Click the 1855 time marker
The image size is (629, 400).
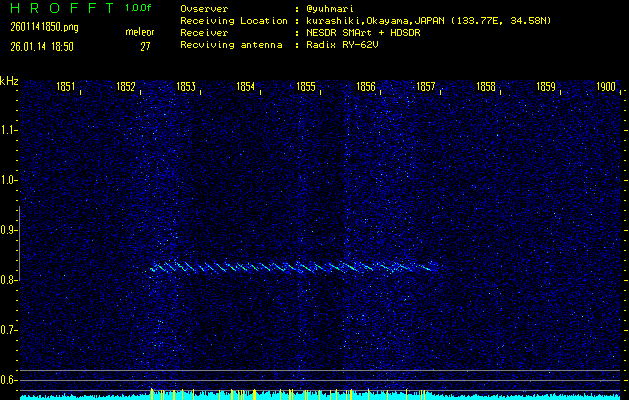[306, 87]
